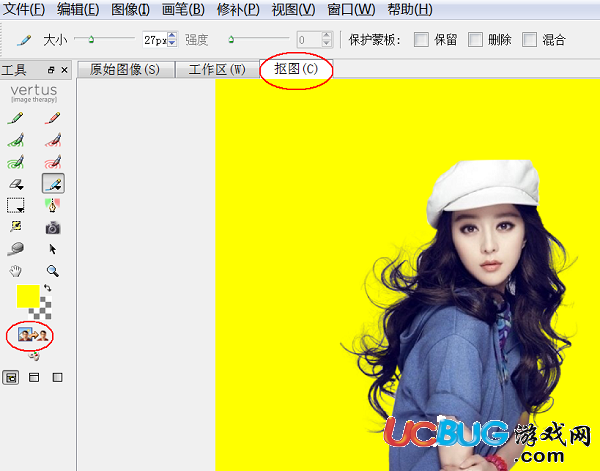Swap foreground and background colors
The width and height of the screenshot is (600, 471).
pos(47,288)
